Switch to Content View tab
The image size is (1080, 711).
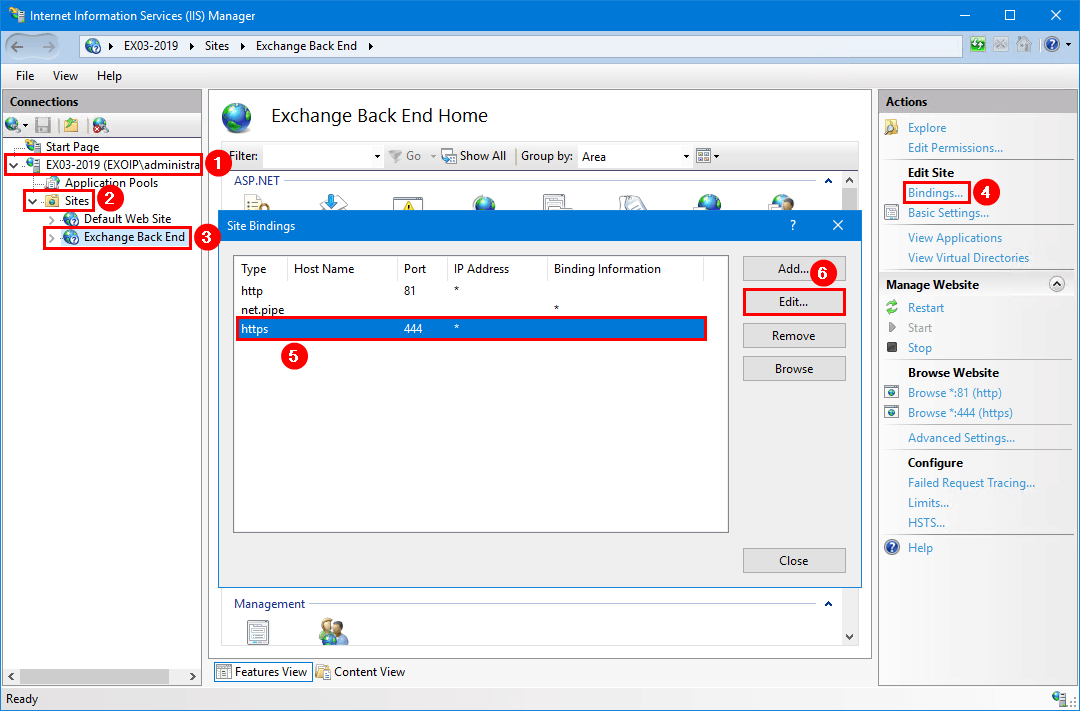pos(361,672)
